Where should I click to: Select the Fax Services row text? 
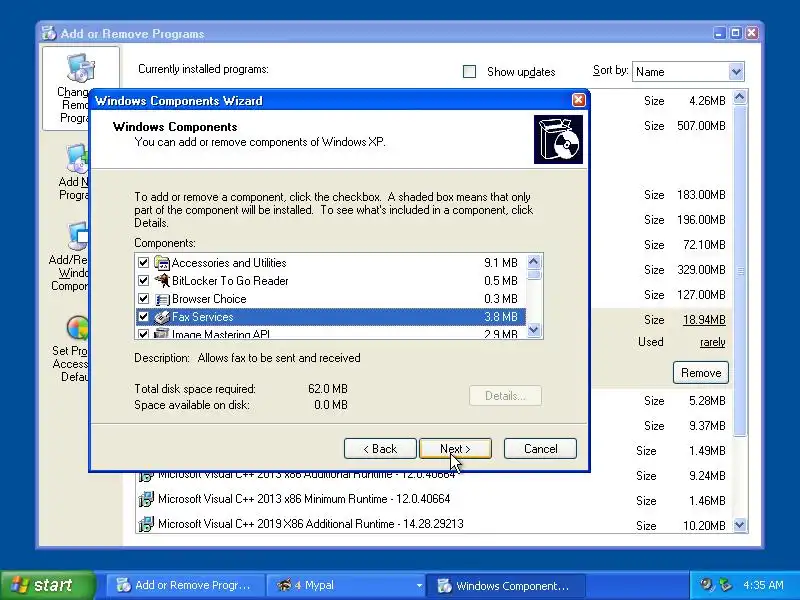tap(203, 317)
